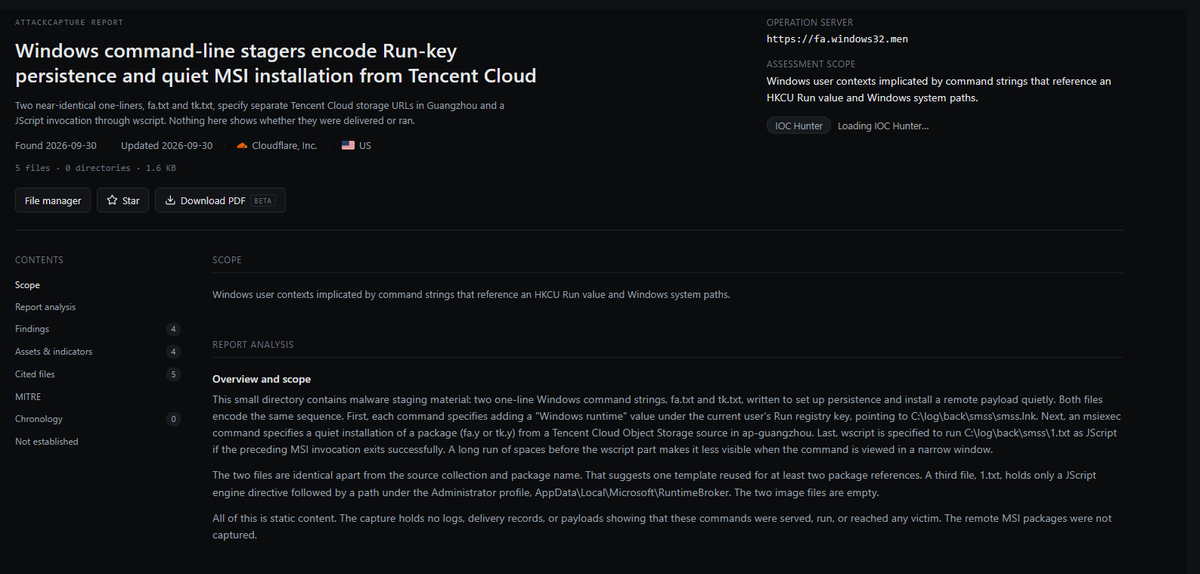1200x574 pixels.
Task: Click the Findings count badge
Action: point(173,329)
